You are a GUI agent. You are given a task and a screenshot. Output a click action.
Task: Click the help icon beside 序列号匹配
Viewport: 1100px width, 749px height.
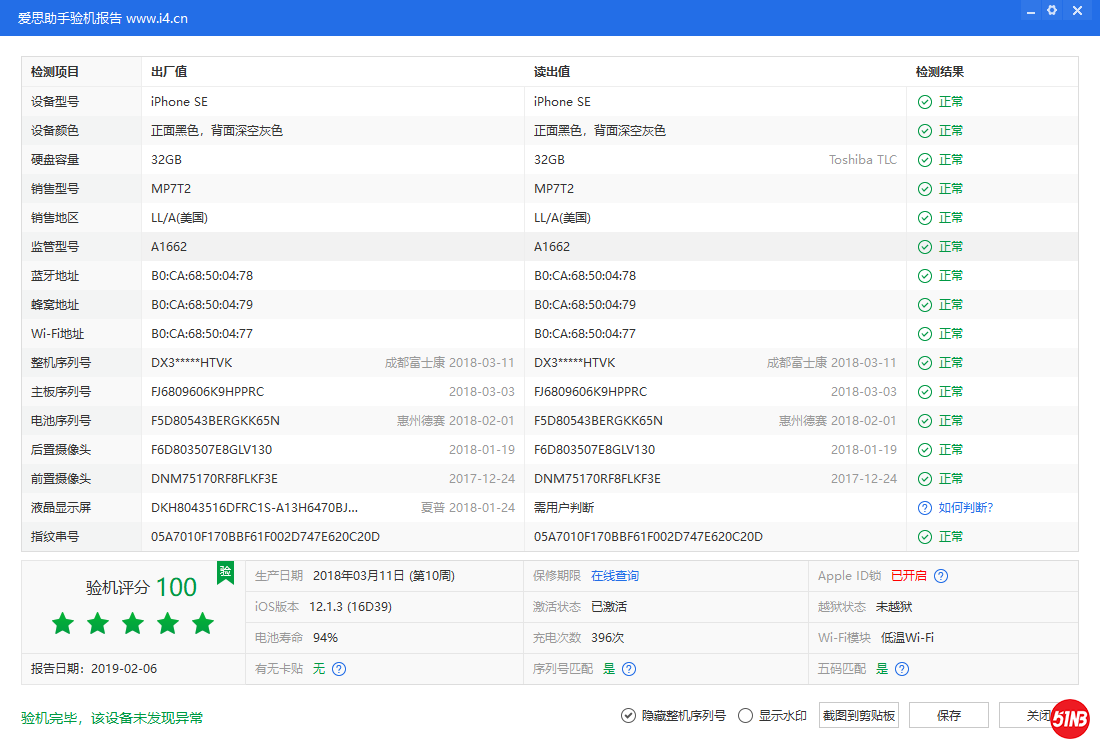628,668
